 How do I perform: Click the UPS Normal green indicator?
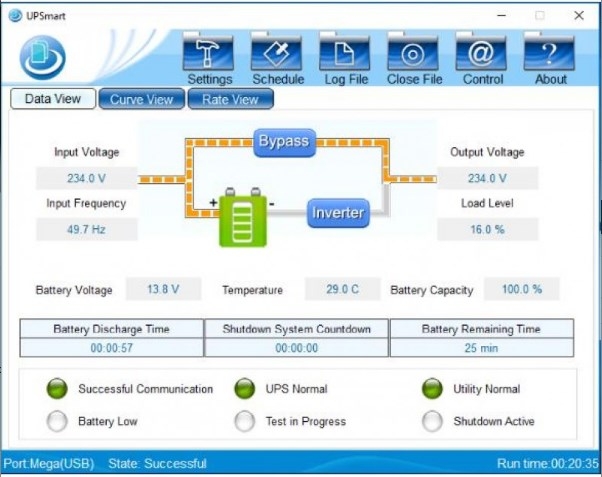(245, 389)
